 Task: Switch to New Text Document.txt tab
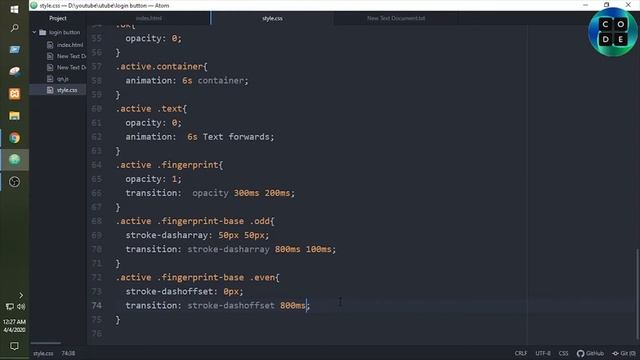pyautogui.click(x=396, y=18)
